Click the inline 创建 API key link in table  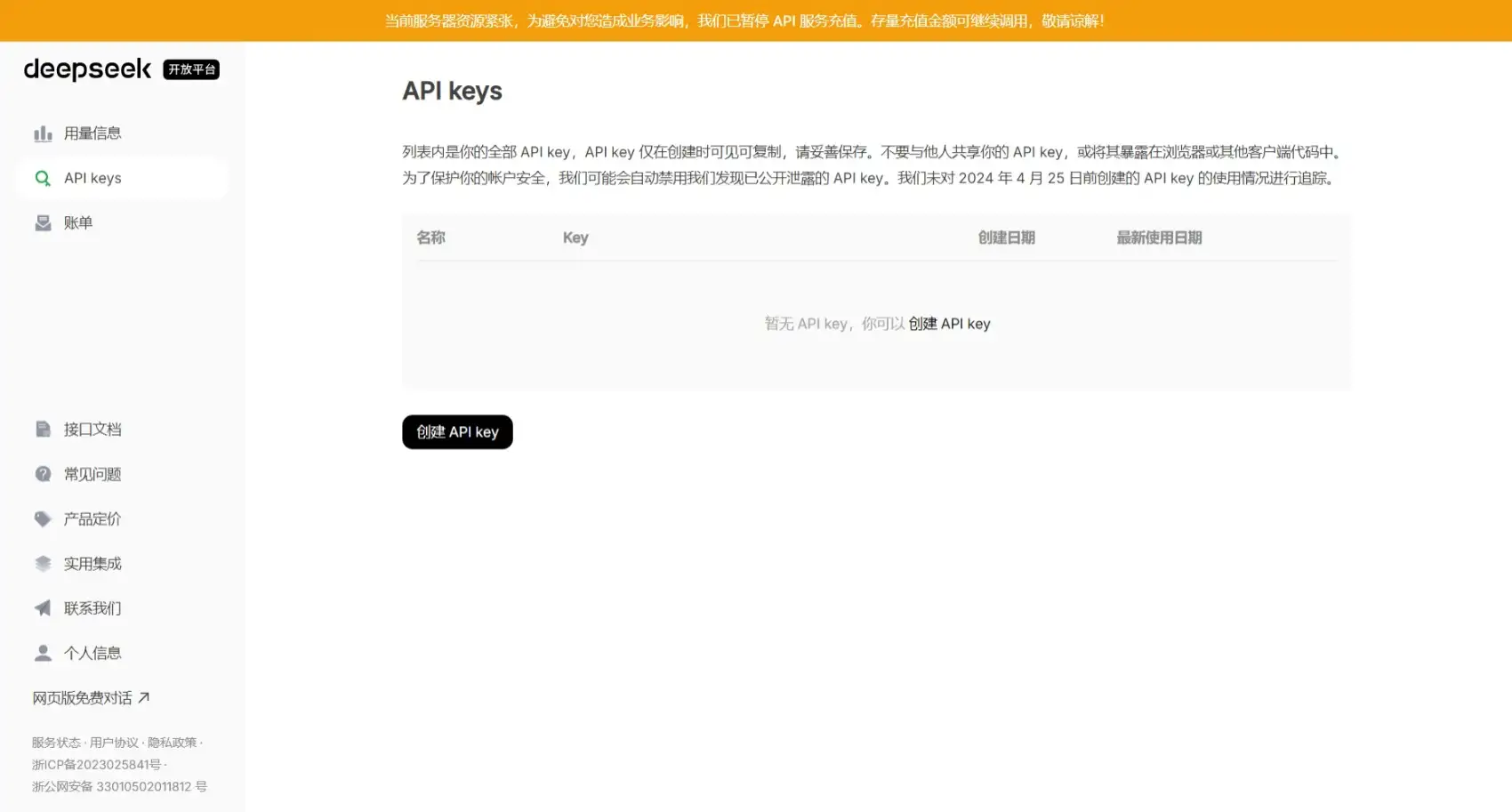tap(949, 324)
